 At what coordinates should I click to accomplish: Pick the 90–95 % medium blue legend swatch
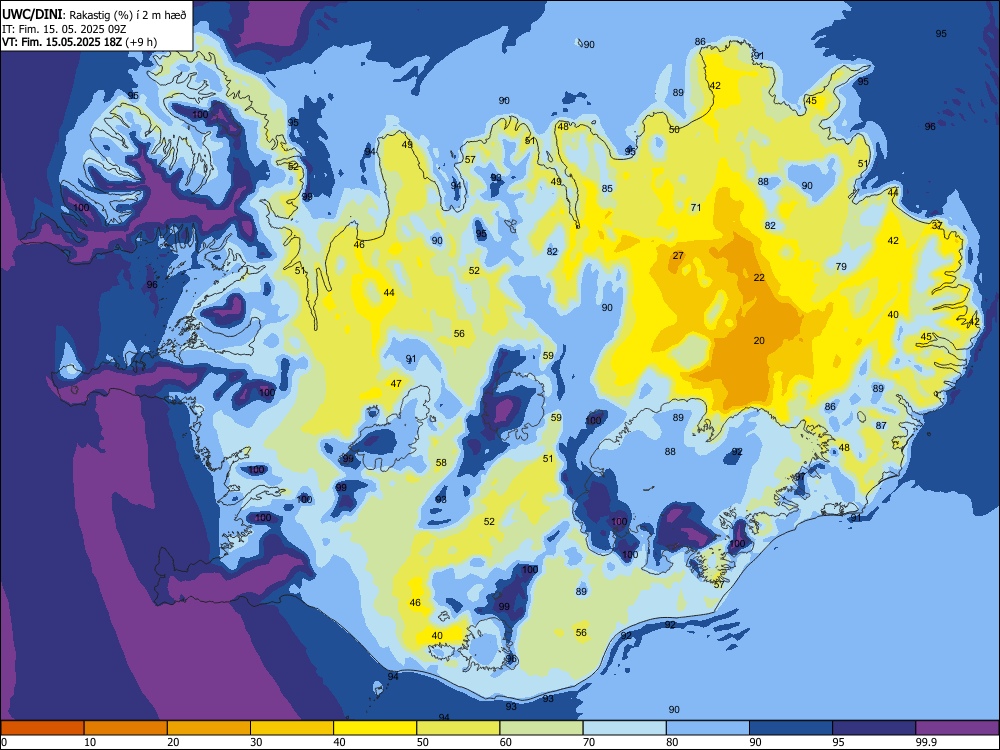coord(791,728)
